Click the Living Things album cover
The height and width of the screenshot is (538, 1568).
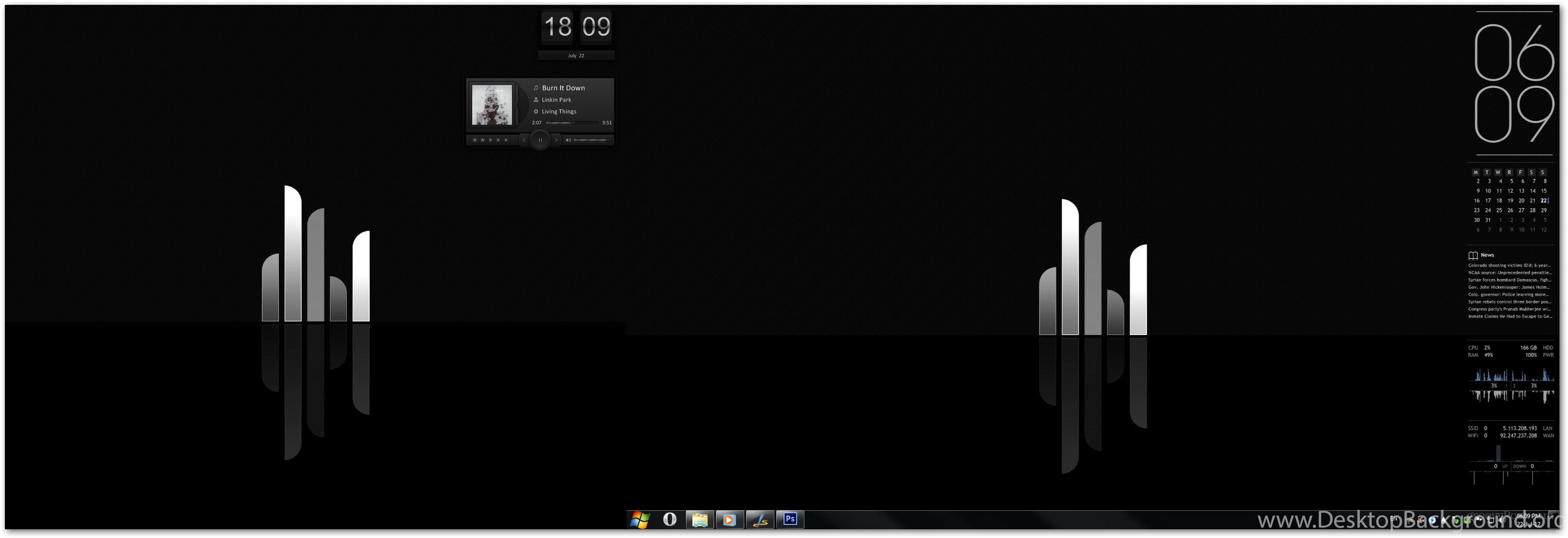click(x=492, y=105)
